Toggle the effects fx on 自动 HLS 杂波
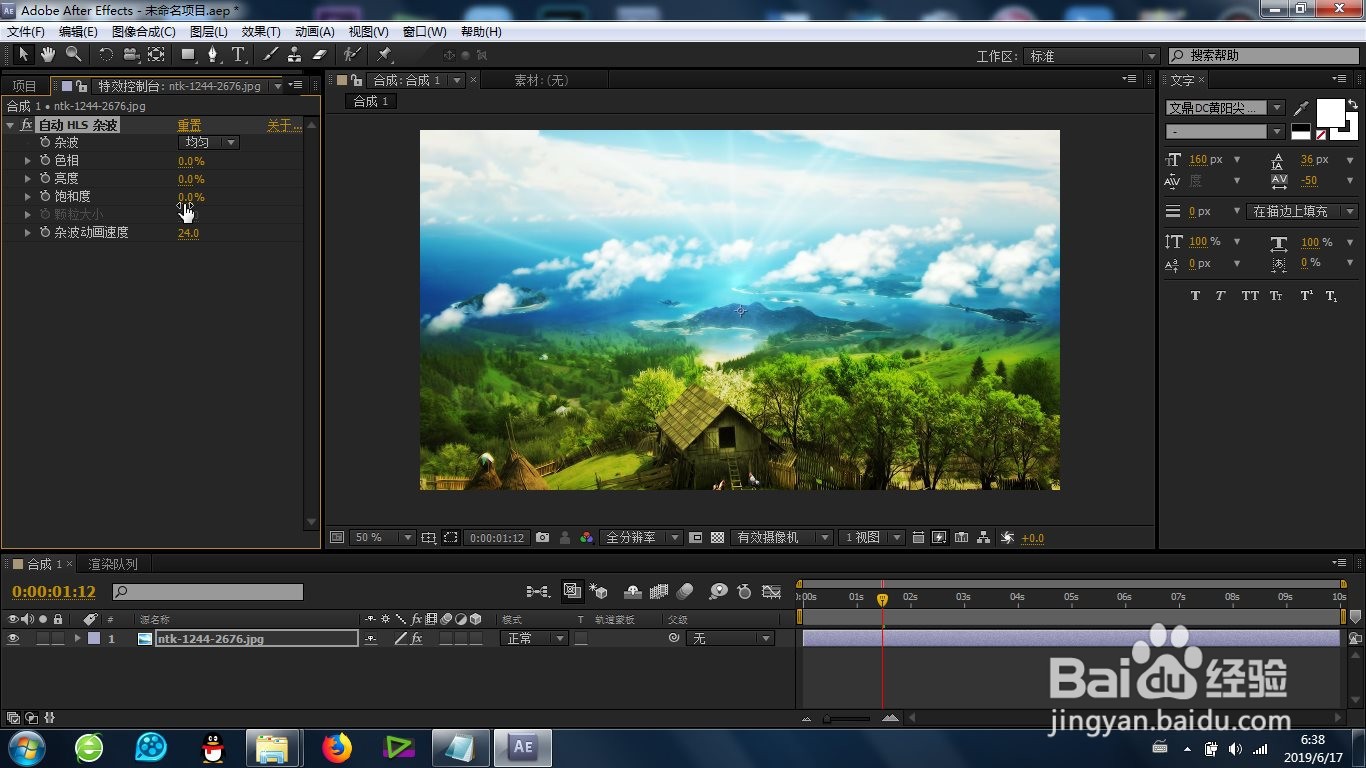The image size is (1366, 768). [26, 125]
